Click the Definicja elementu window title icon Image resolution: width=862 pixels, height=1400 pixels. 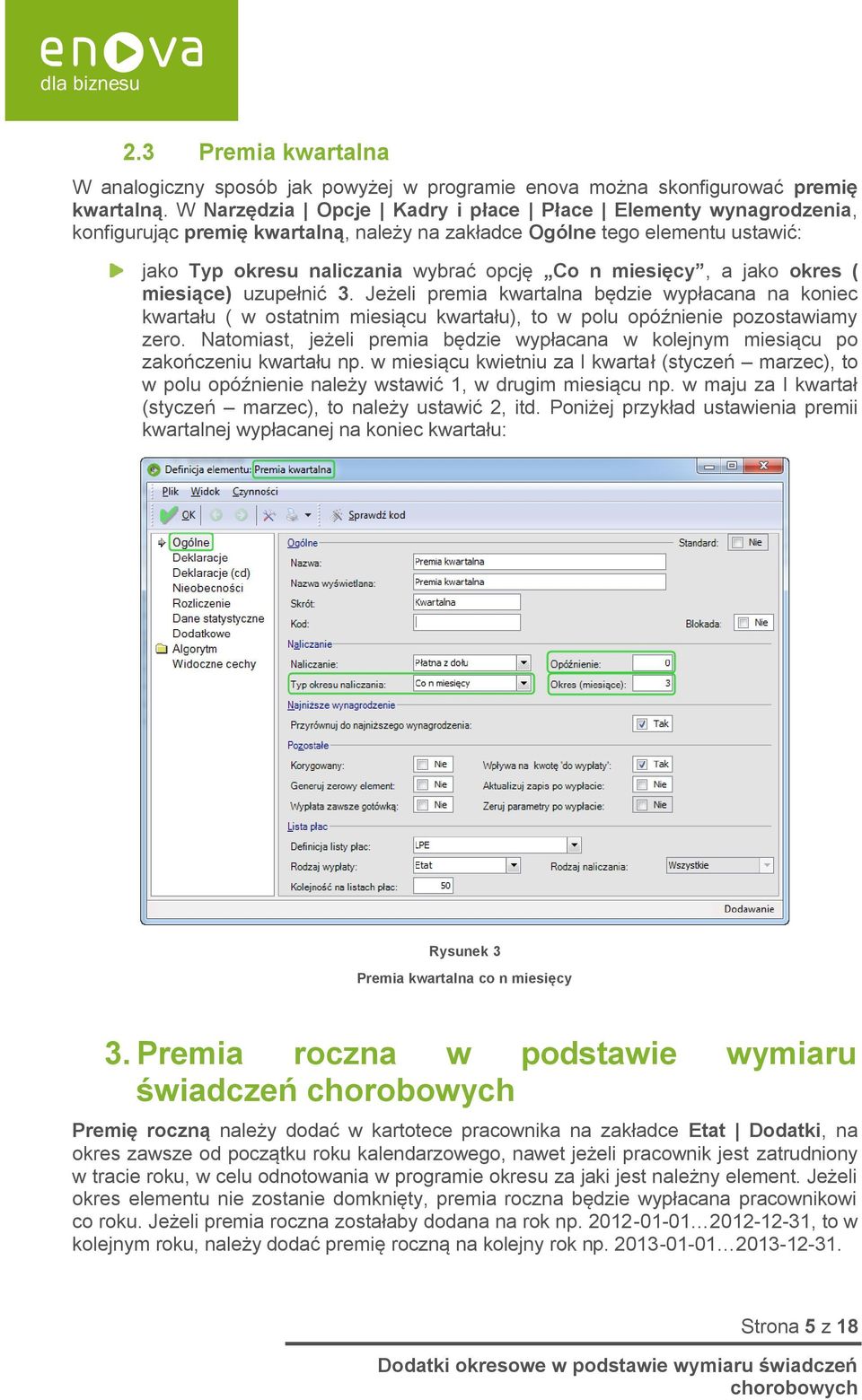click(154, 469)
